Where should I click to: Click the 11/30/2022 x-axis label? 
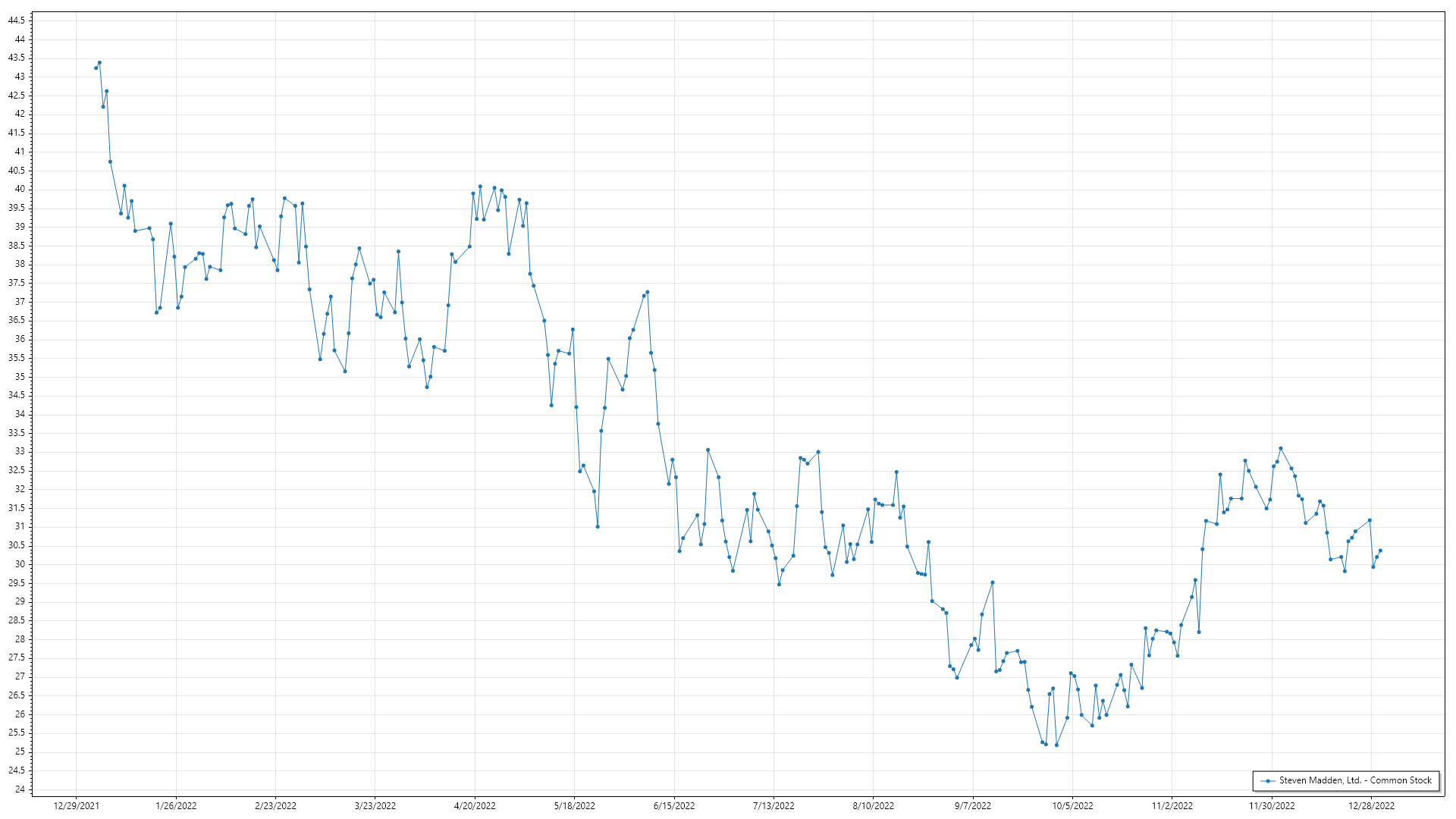tap(1272, 805)
